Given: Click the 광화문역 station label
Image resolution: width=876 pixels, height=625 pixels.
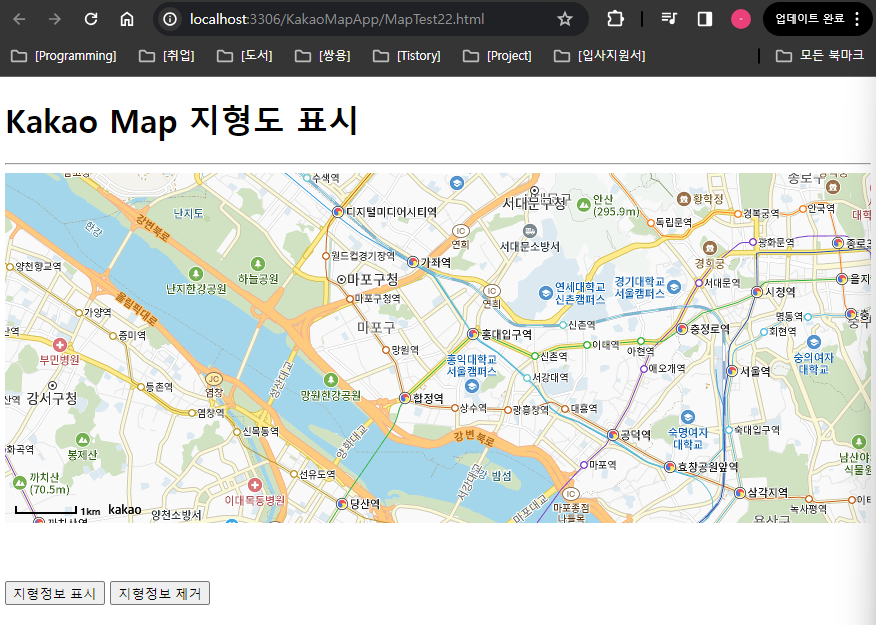Looking at the screenshot, I should [776, 242].
